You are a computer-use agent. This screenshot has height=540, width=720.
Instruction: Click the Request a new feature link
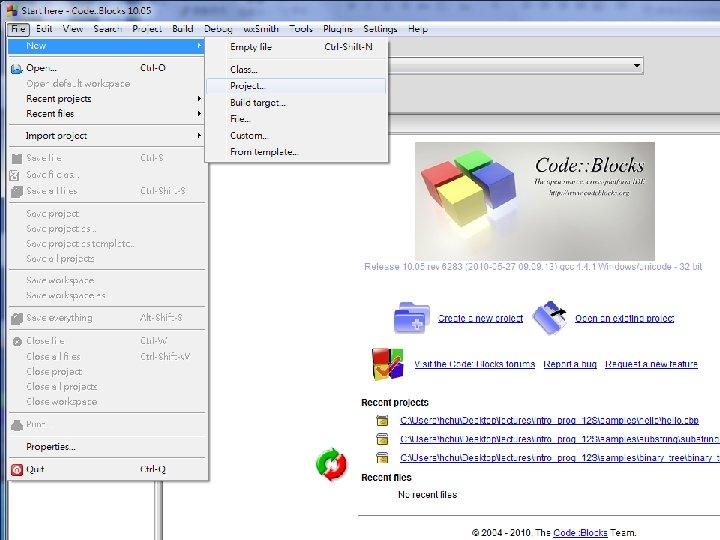tap(651, 364)
